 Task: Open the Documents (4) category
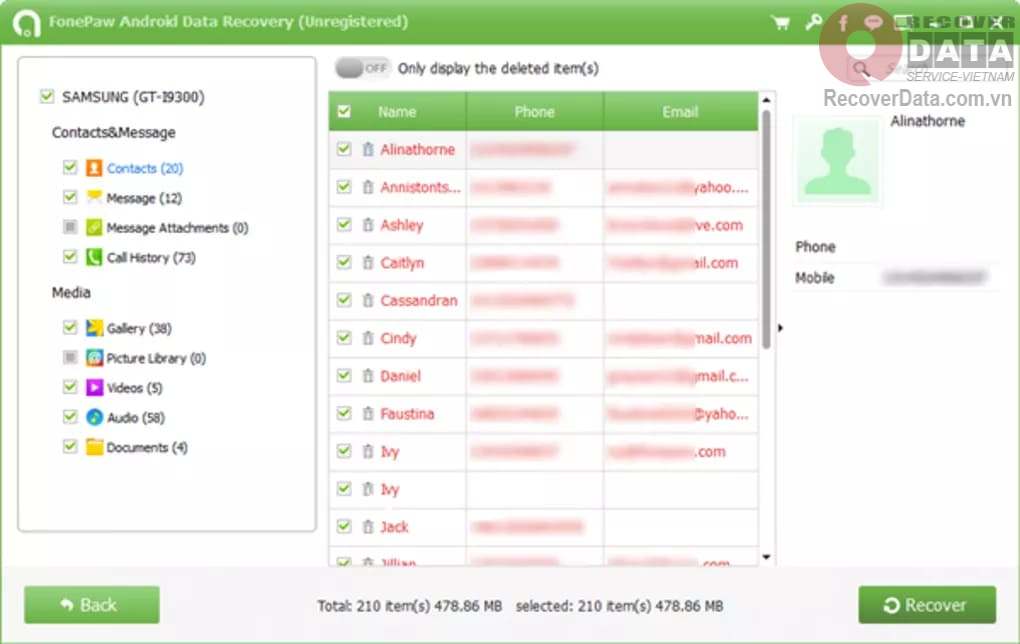click(147, 448)
